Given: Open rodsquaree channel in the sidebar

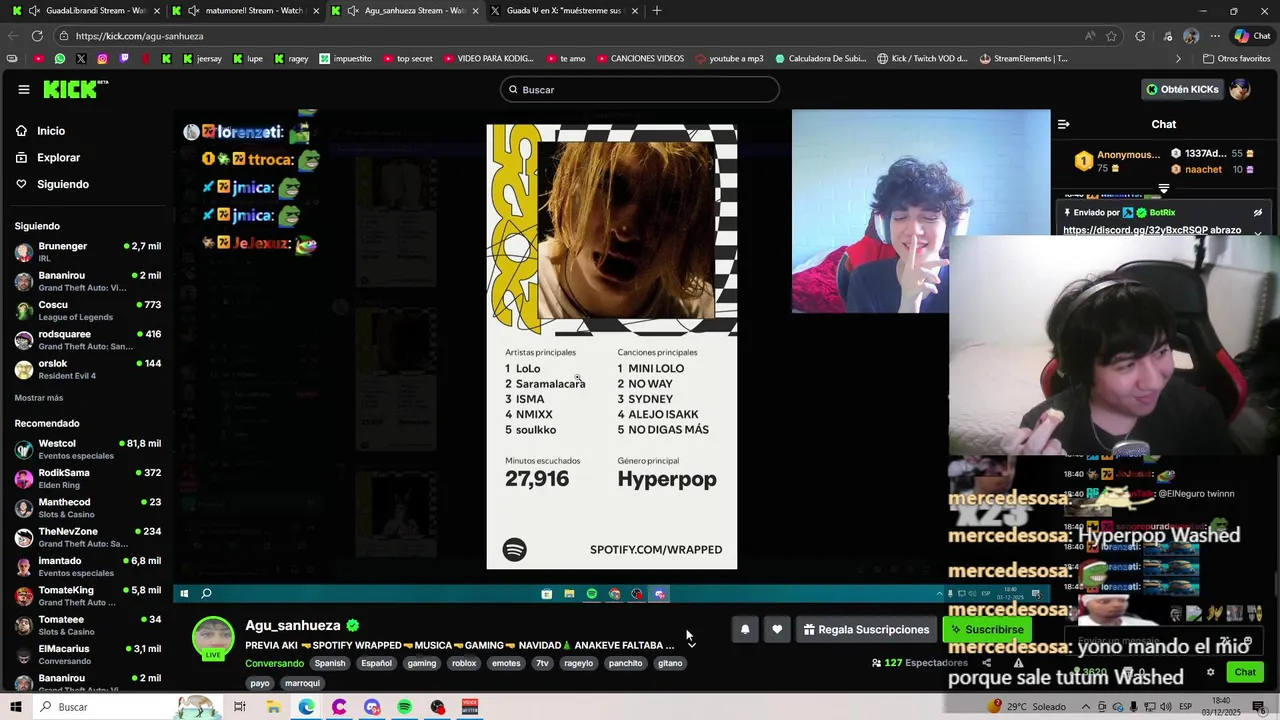Looking at the screenshot, I should 88,340.
